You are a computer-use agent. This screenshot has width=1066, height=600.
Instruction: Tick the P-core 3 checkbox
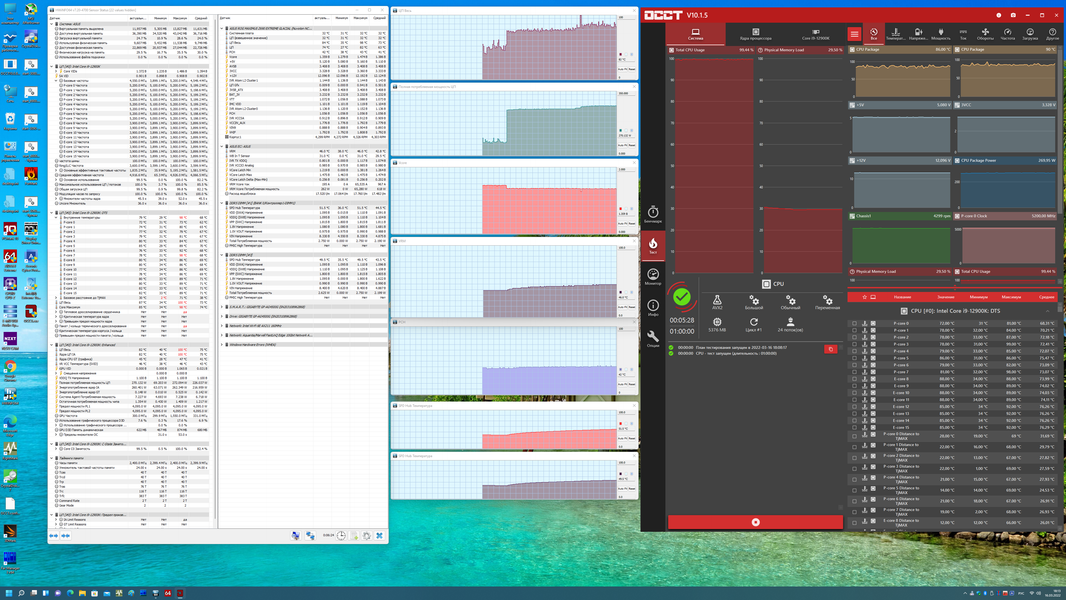pos(855,345)
